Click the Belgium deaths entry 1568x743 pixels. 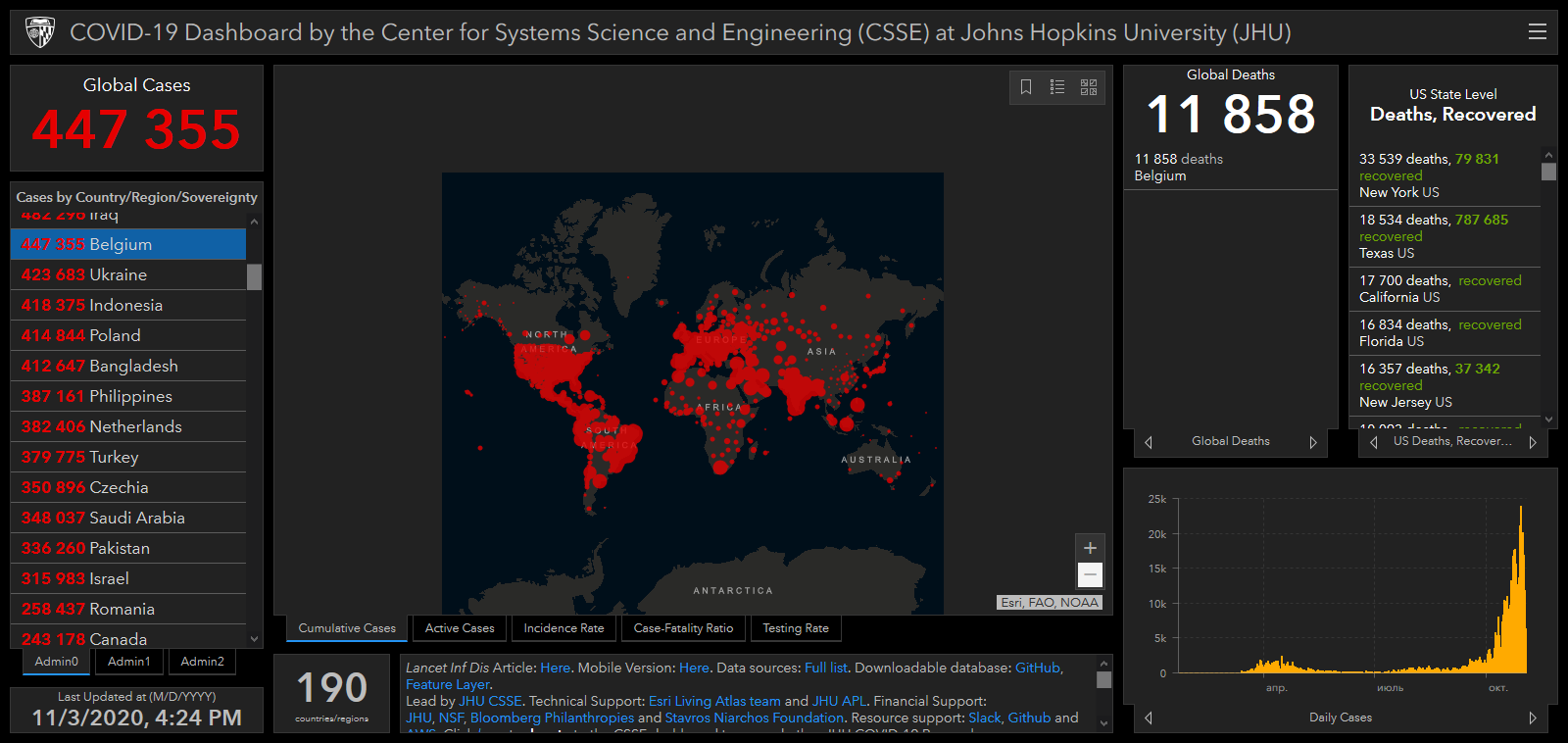click(1231, 168)
